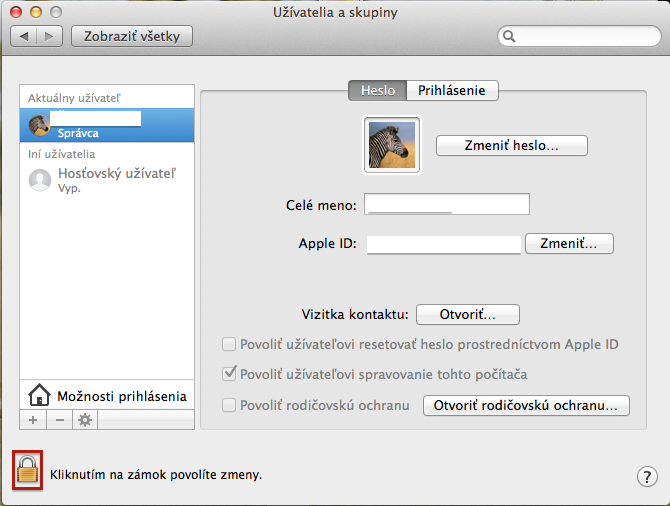
Task: Minimize the window with the yellow button
Action: click(x=36, y=12)
